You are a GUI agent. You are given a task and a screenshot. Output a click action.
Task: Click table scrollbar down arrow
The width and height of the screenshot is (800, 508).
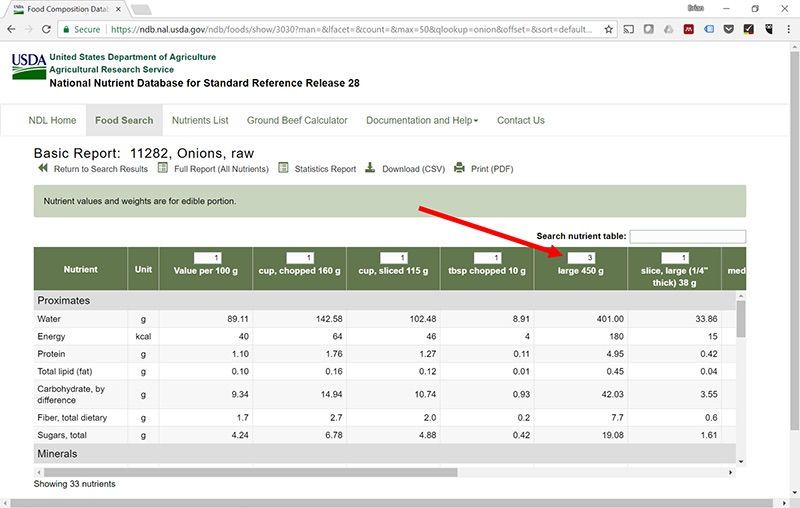pos(741,461)
